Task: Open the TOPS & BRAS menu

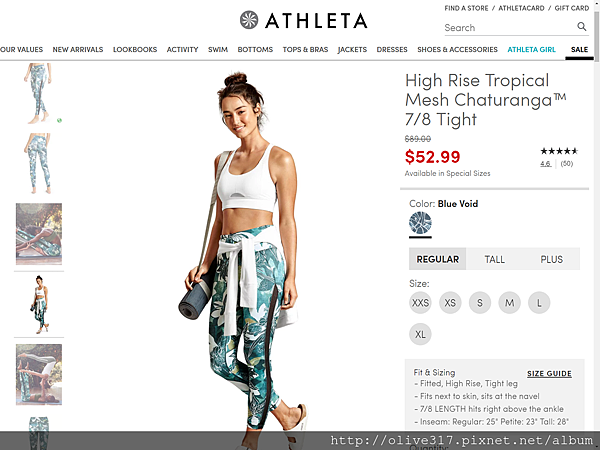Action: (305, 49)
